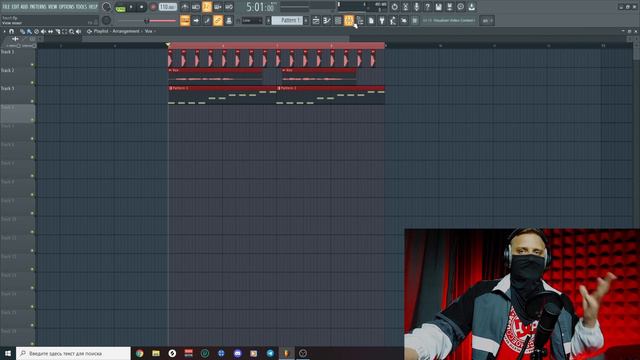Select the playlist zoom magnifier tool
This screenshot has width=640, height=360.
click(71, 31)
